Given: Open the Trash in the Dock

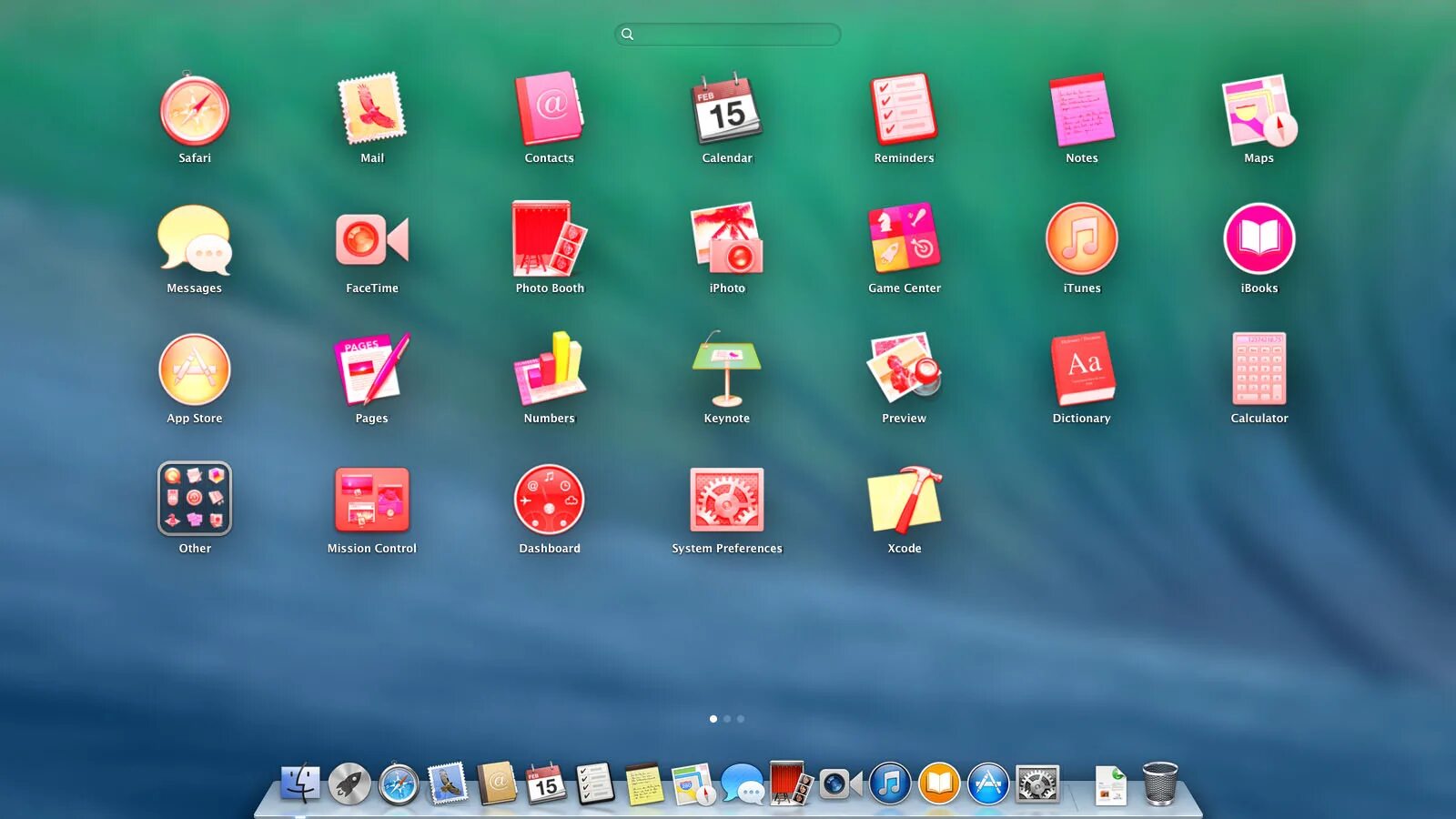Looking at the screenshot, I should click(1160, 784).
